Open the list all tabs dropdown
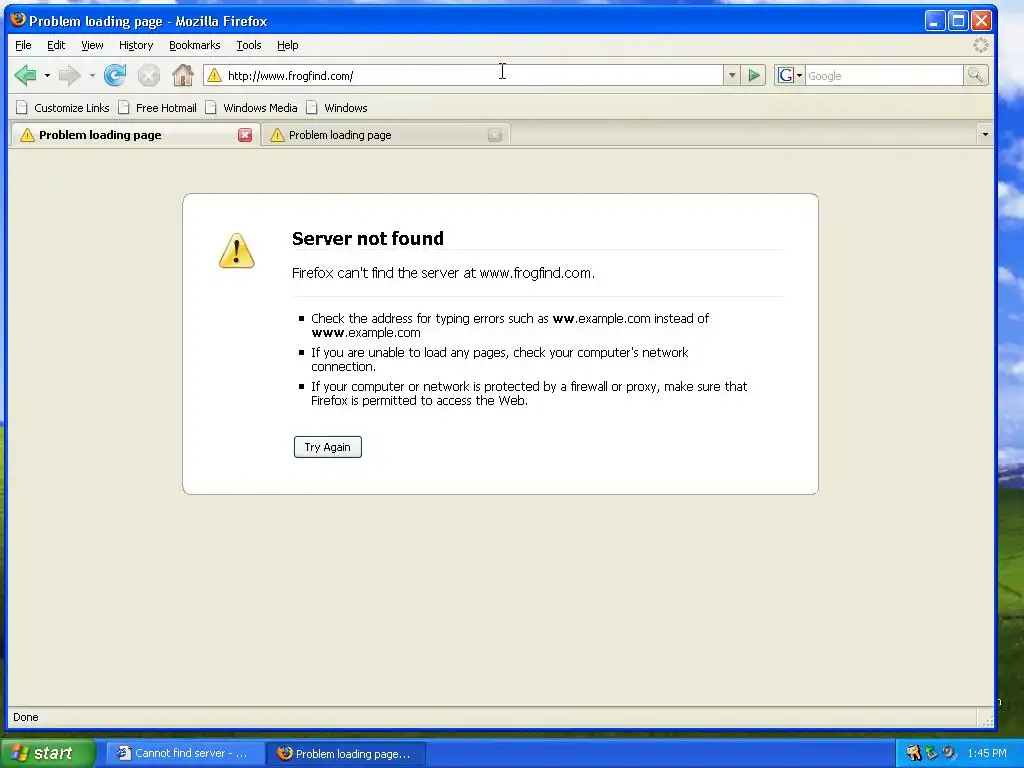The image size is (1024, 768). coord(985,135)
